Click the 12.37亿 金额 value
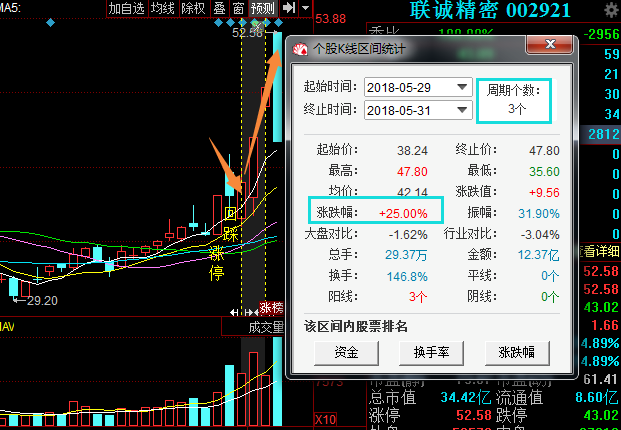 (539, 255)
